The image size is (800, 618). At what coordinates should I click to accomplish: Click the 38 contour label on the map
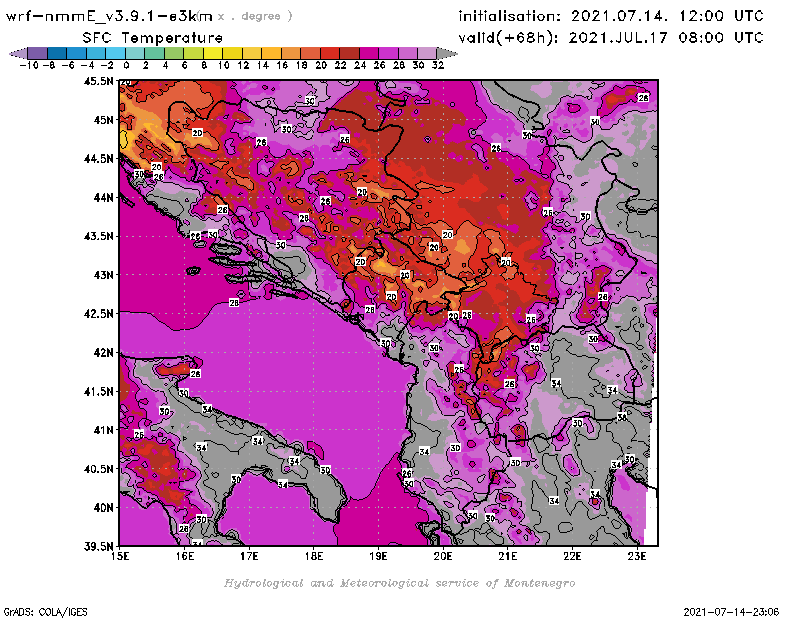tap(622, 417)
